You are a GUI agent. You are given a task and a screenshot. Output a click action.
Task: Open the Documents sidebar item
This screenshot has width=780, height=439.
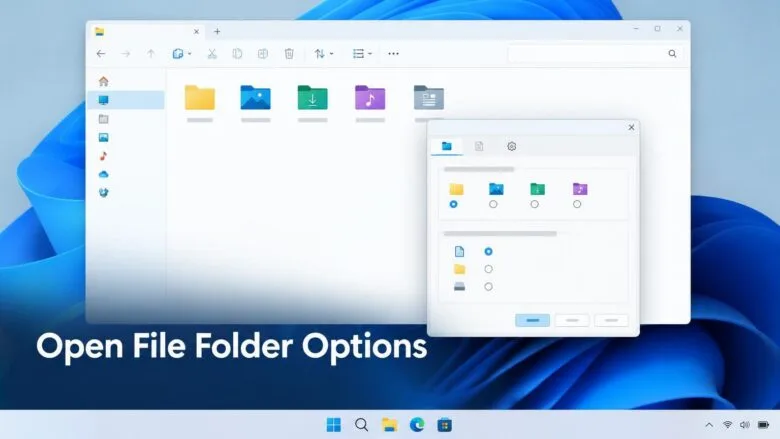(x=103, y=119)
